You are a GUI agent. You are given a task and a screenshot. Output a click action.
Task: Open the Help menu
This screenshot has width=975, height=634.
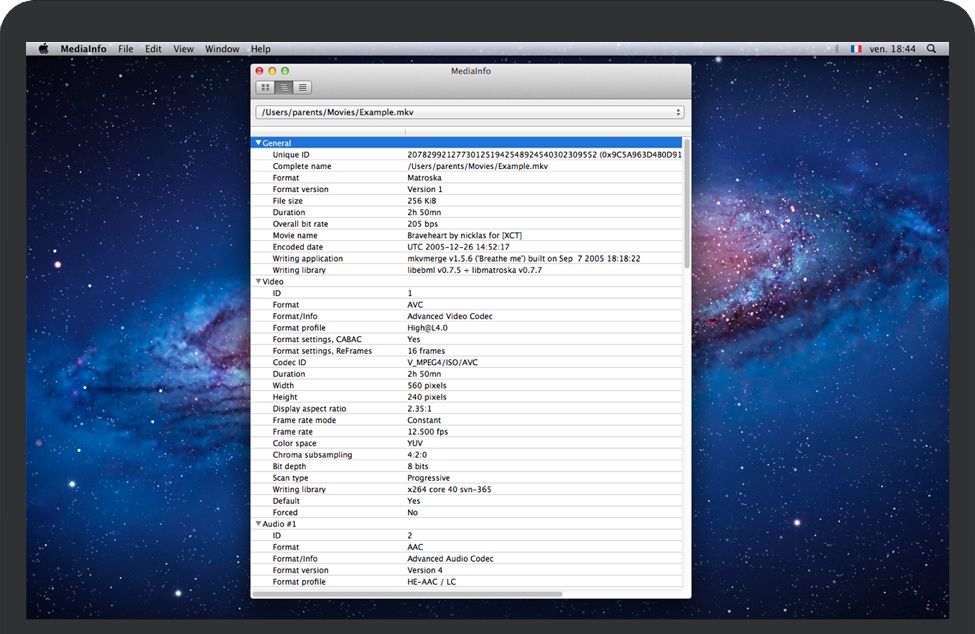click(260, 49)
